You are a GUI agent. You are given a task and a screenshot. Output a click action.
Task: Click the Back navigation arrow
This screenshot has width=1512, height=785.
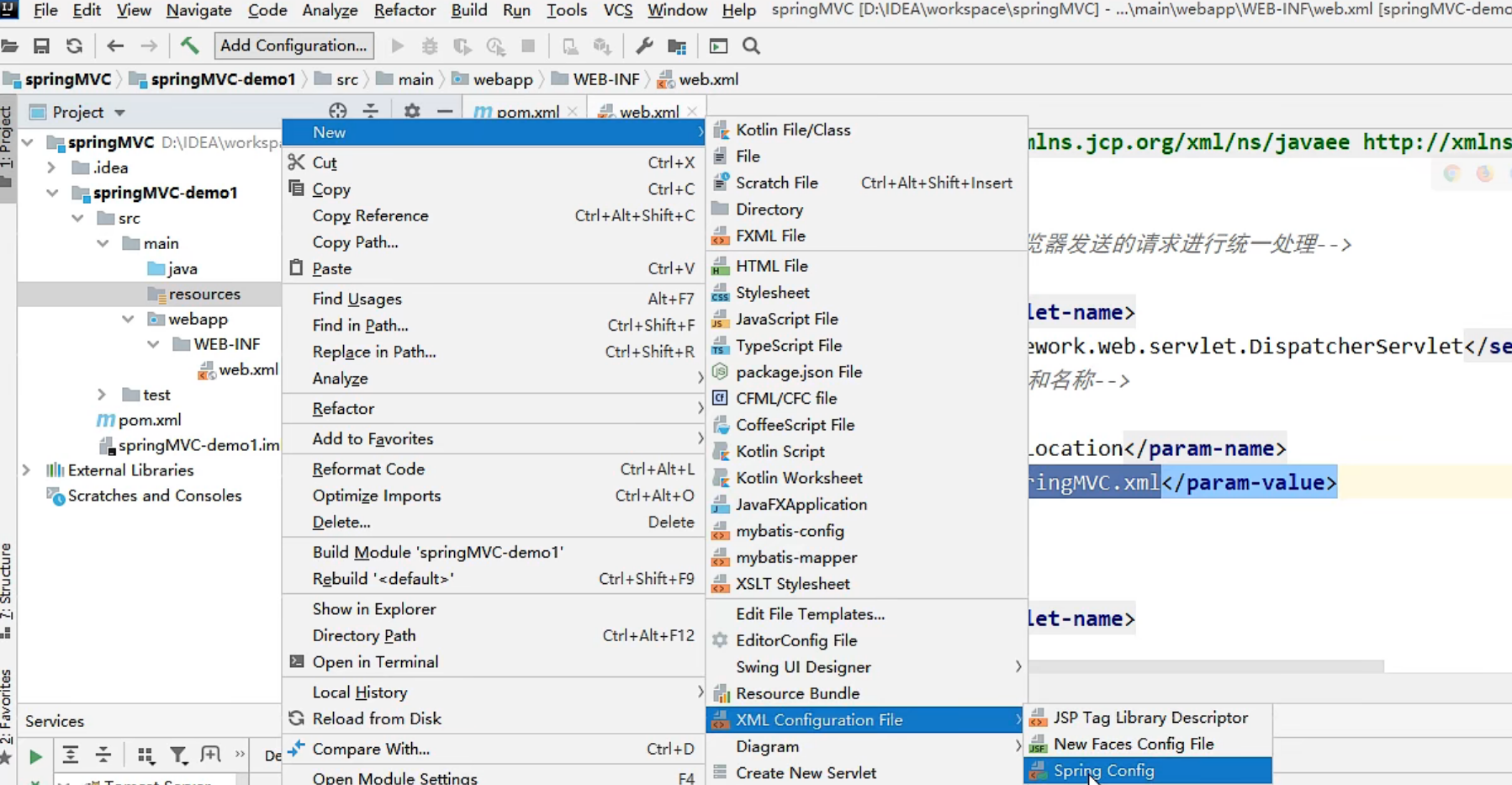pos(115,46)
